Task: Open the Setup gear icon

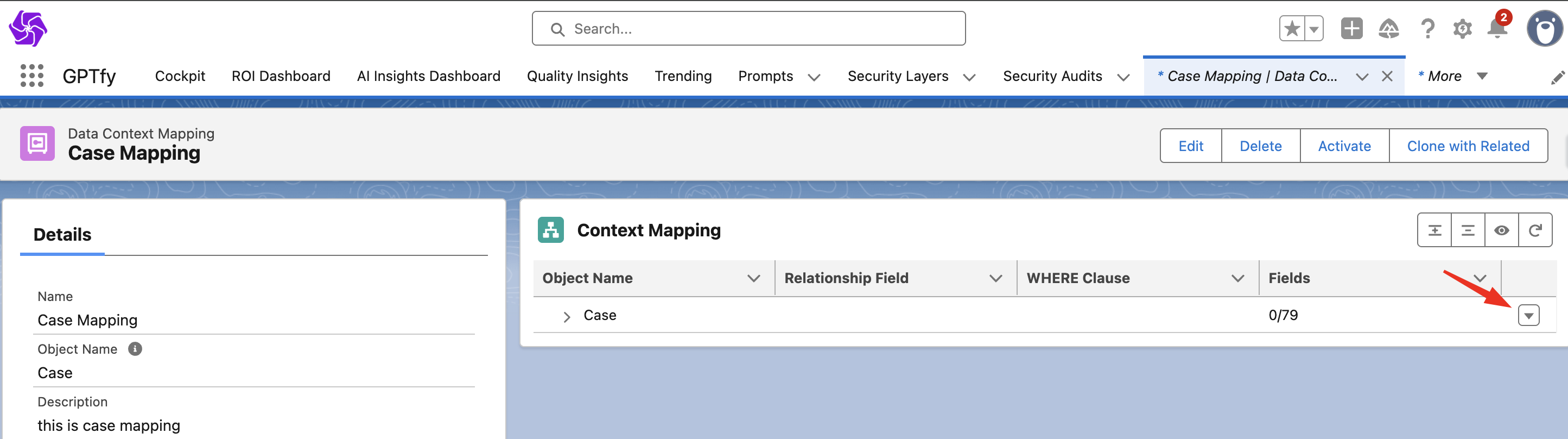Action: 1462,29
